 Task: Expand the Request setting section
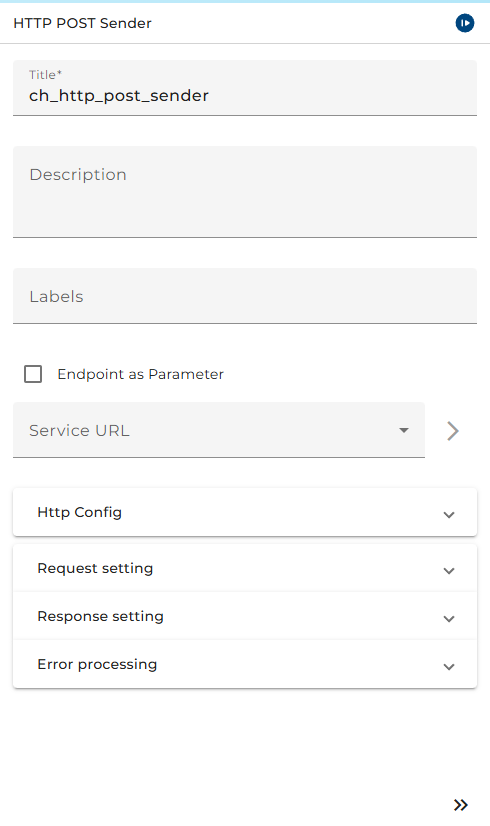(245, 568)
